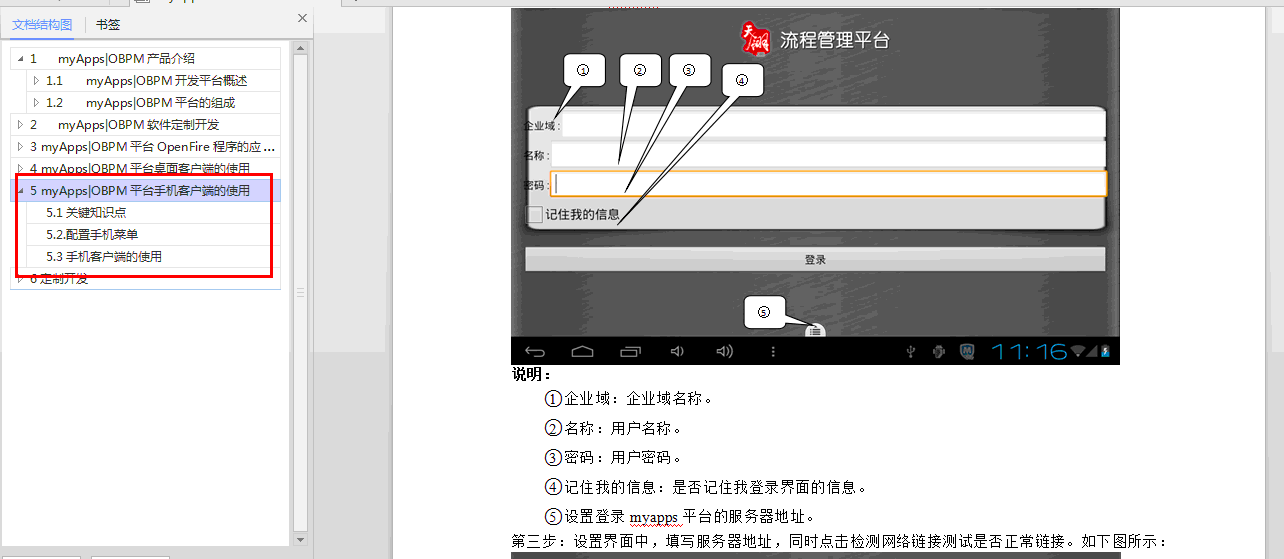The image size is (1284, 559).
Task: Expand section 6 定制开发
Action: pos(20,279)
